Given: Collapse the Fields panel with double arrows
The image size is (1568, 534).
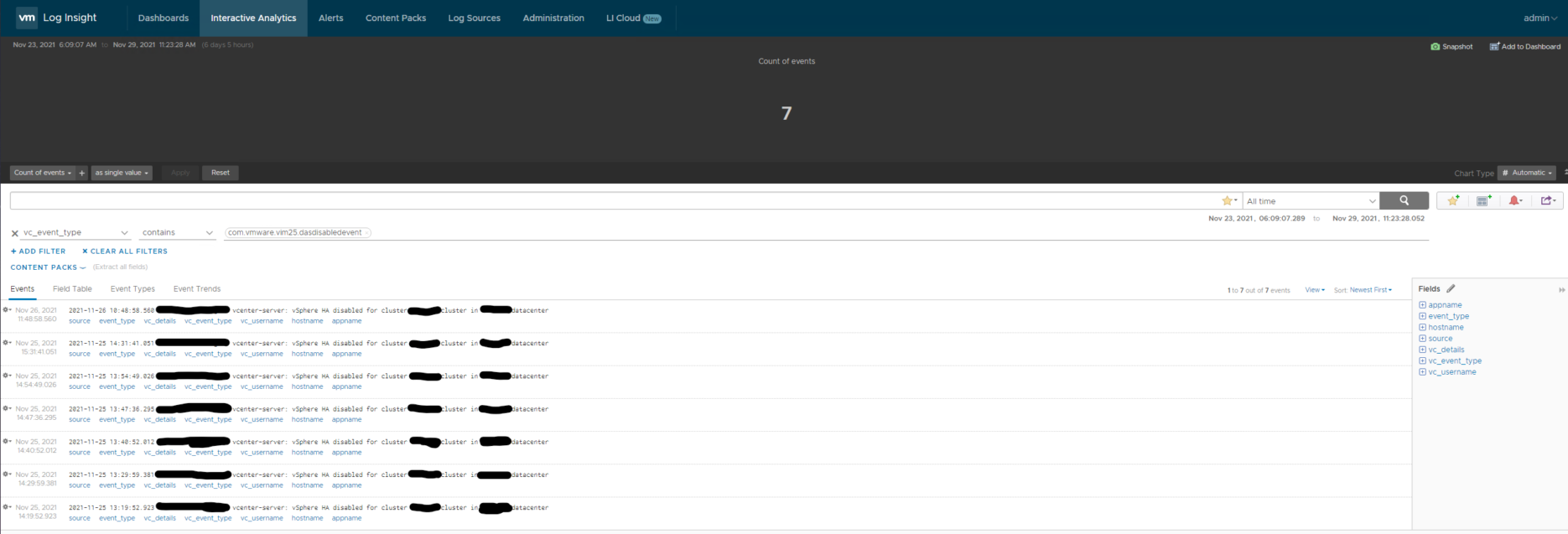Looking at the screenshot, I should point(1561,290).
